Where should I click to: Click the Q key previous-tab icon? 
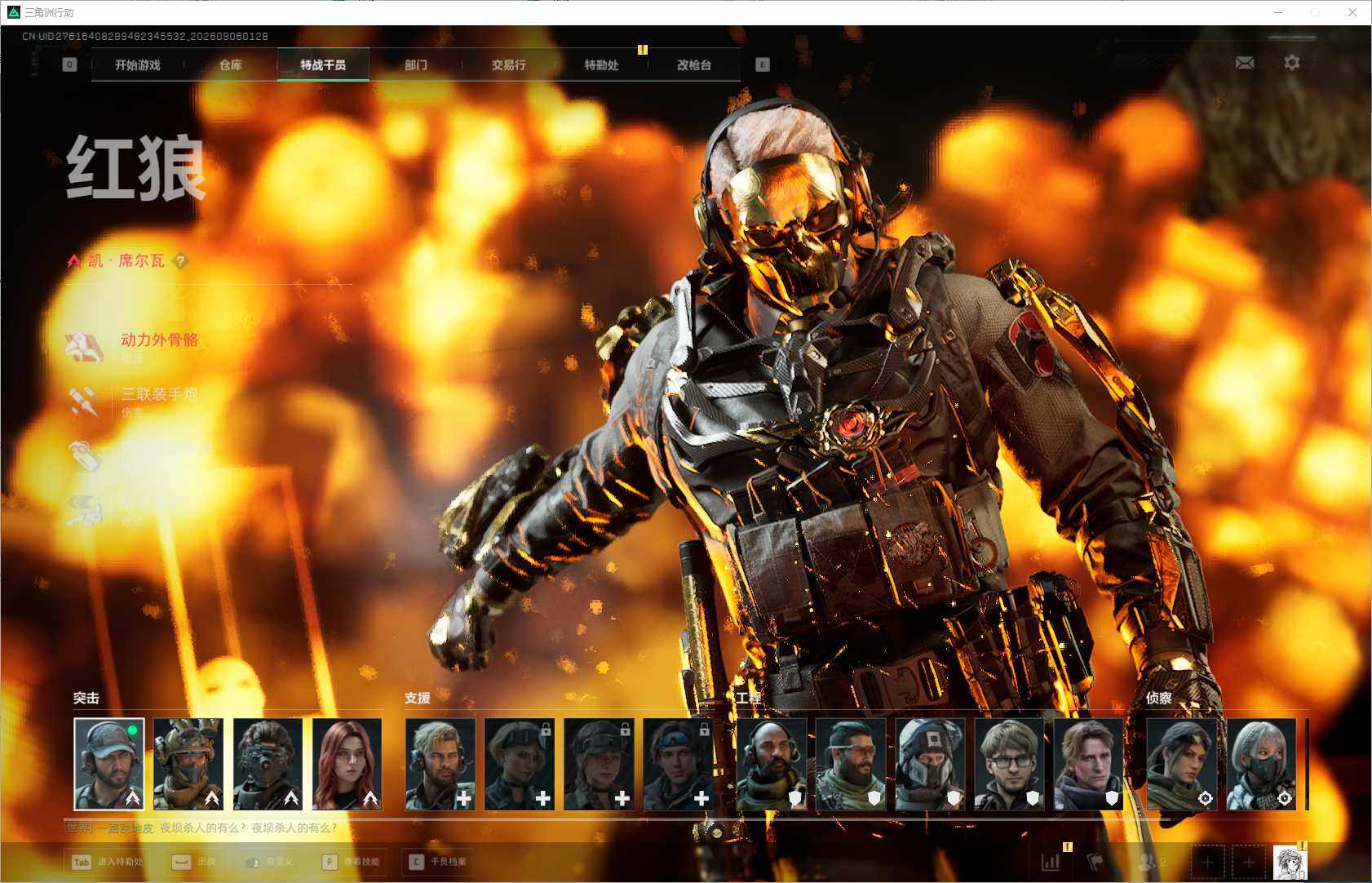[69, 64]
